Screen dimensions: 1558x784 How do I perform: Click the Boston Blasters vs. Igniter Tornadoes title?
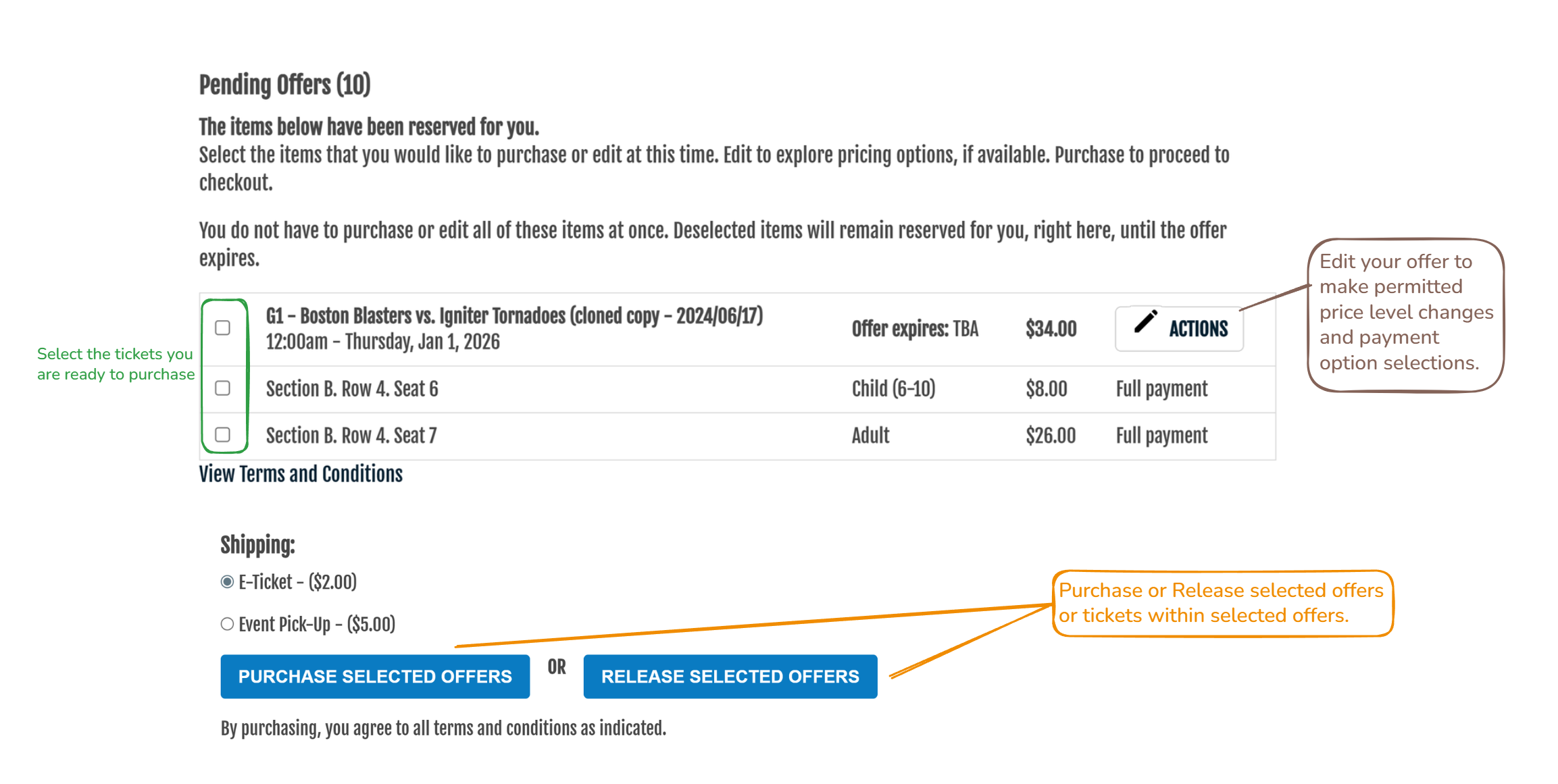coord(513,316)
